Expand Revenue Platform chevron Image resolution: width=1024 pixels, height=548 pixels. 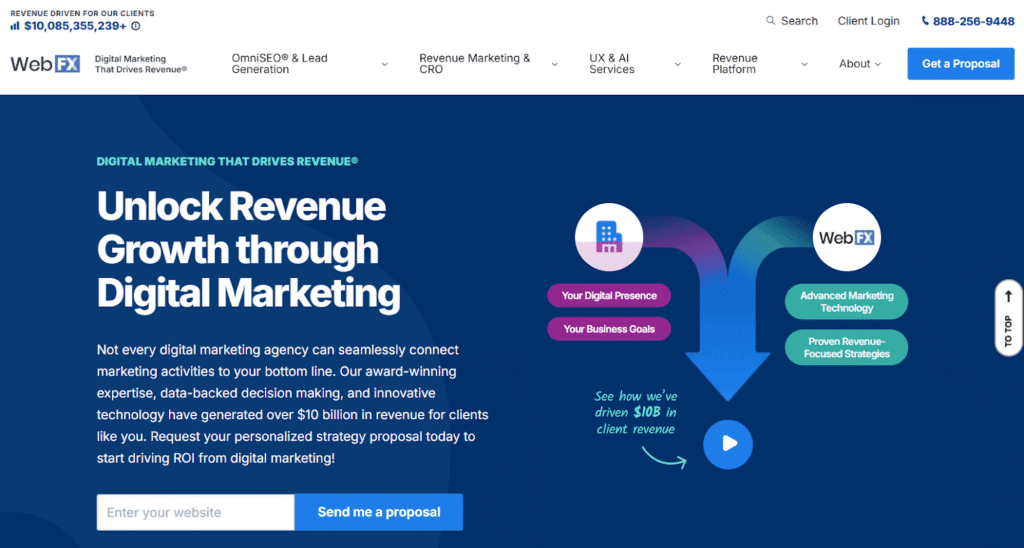[x=805, y=64]
